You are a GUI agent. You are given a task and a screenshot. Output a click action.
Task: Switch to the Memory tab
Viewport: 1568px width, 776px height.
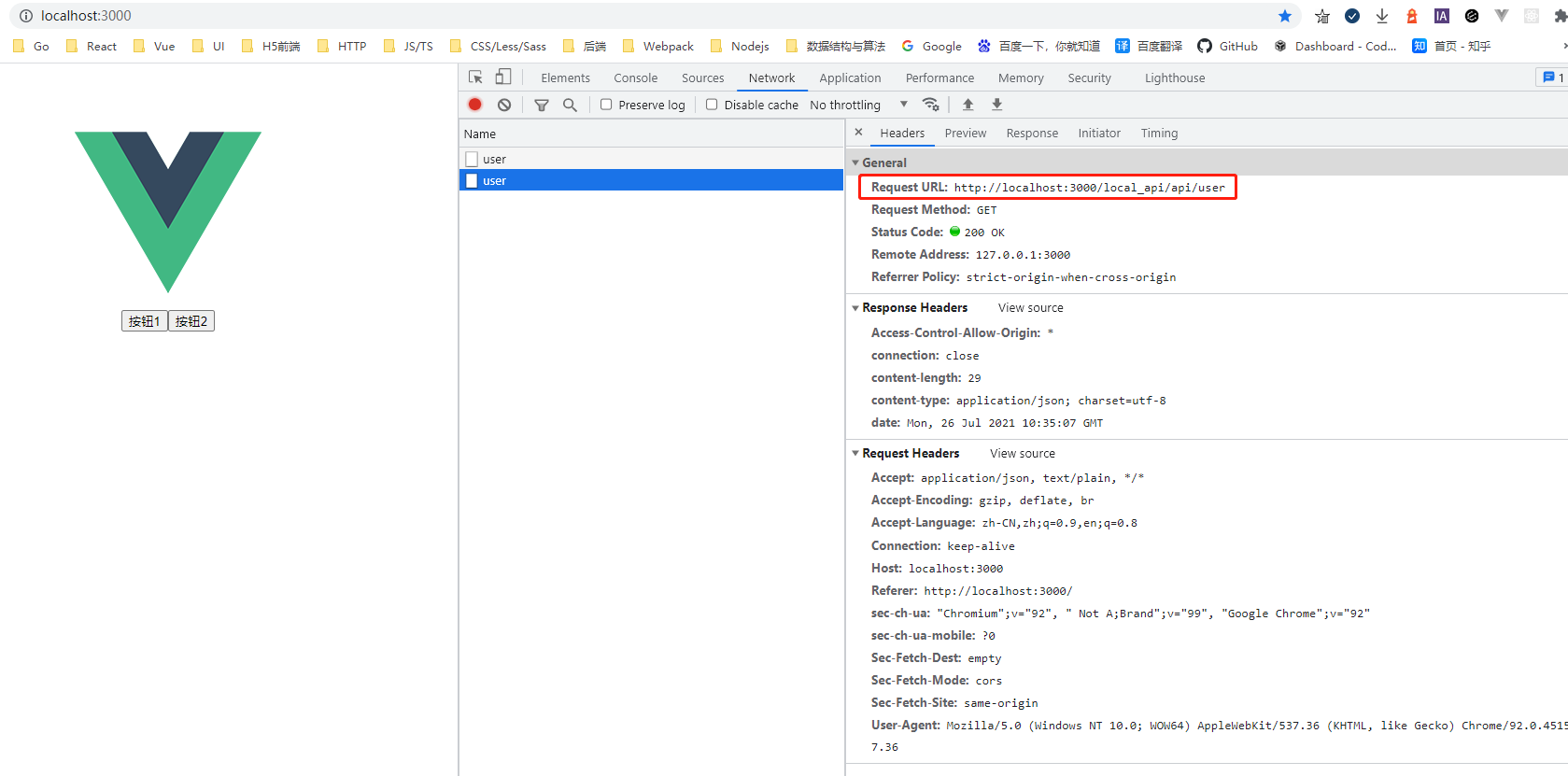[1021, 78]
